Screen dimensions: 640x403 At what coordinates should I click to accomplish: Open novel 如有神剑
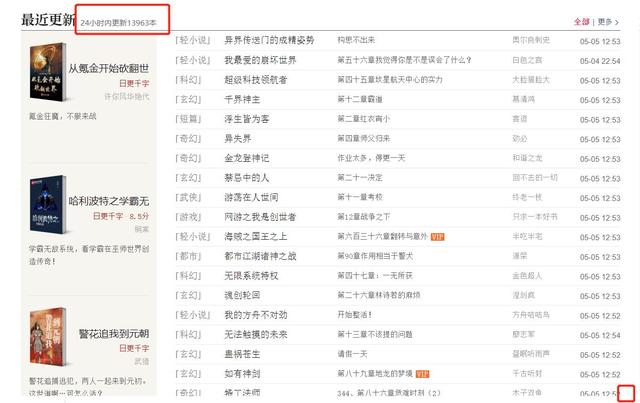pyautogui.click(x=242, y=374)
